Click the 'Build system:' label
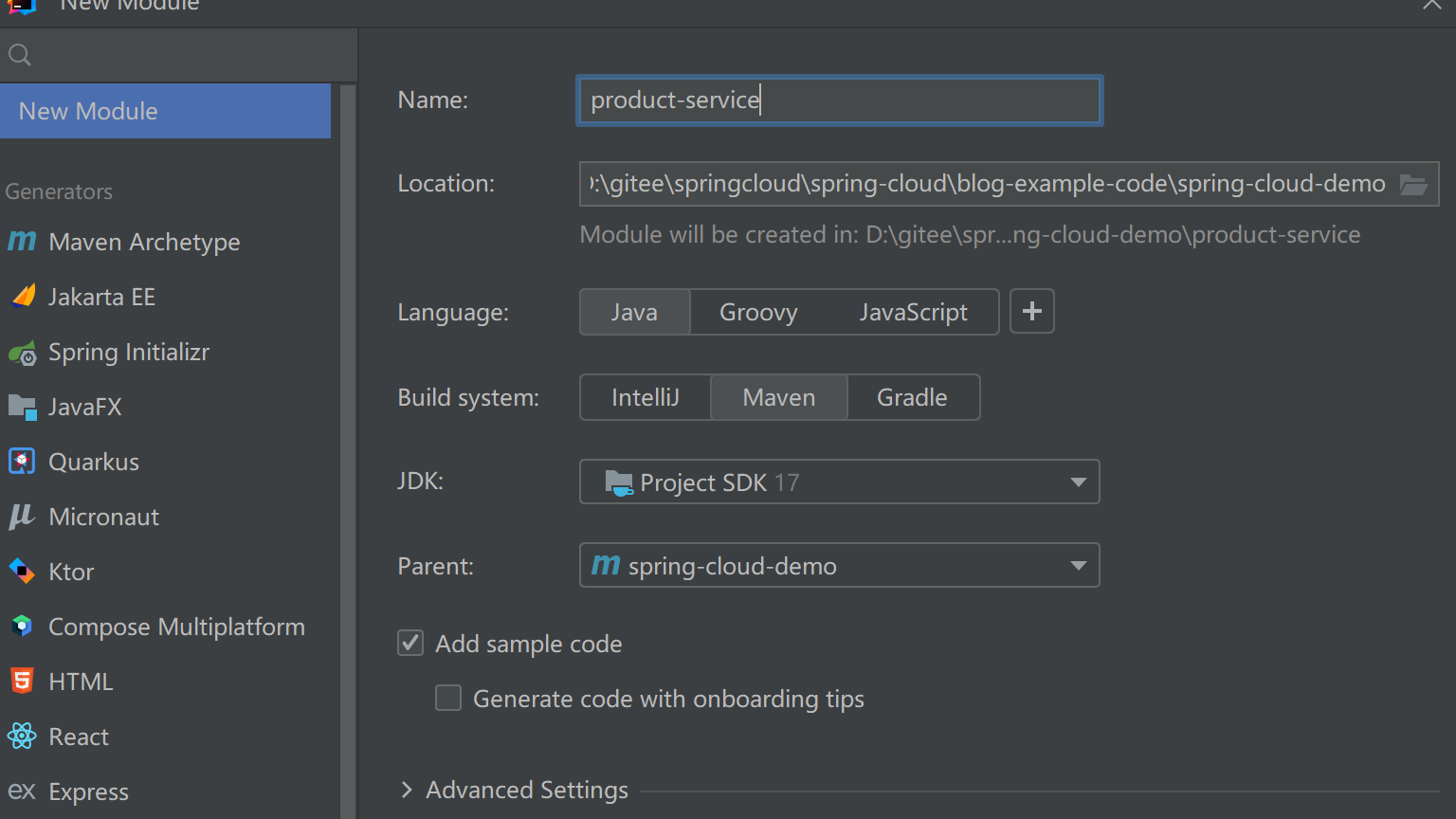The height and width of the screenshot is (819, 1456). click(x=468, y=397)
